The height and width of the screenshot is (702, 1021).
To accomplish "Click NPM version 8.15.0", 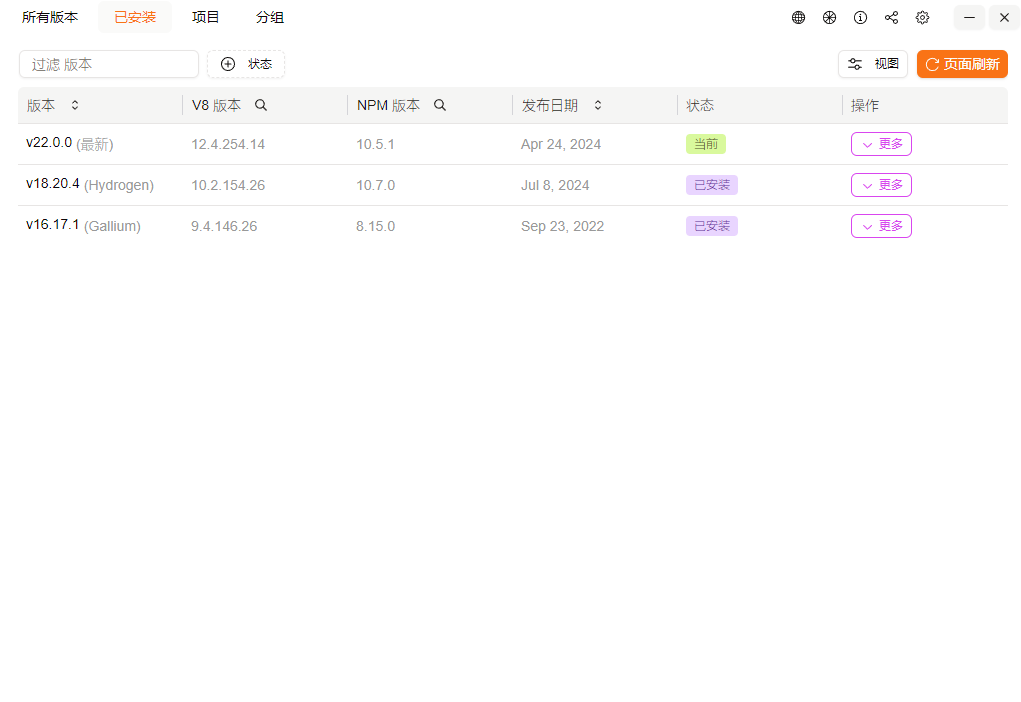I will [376, 227].
